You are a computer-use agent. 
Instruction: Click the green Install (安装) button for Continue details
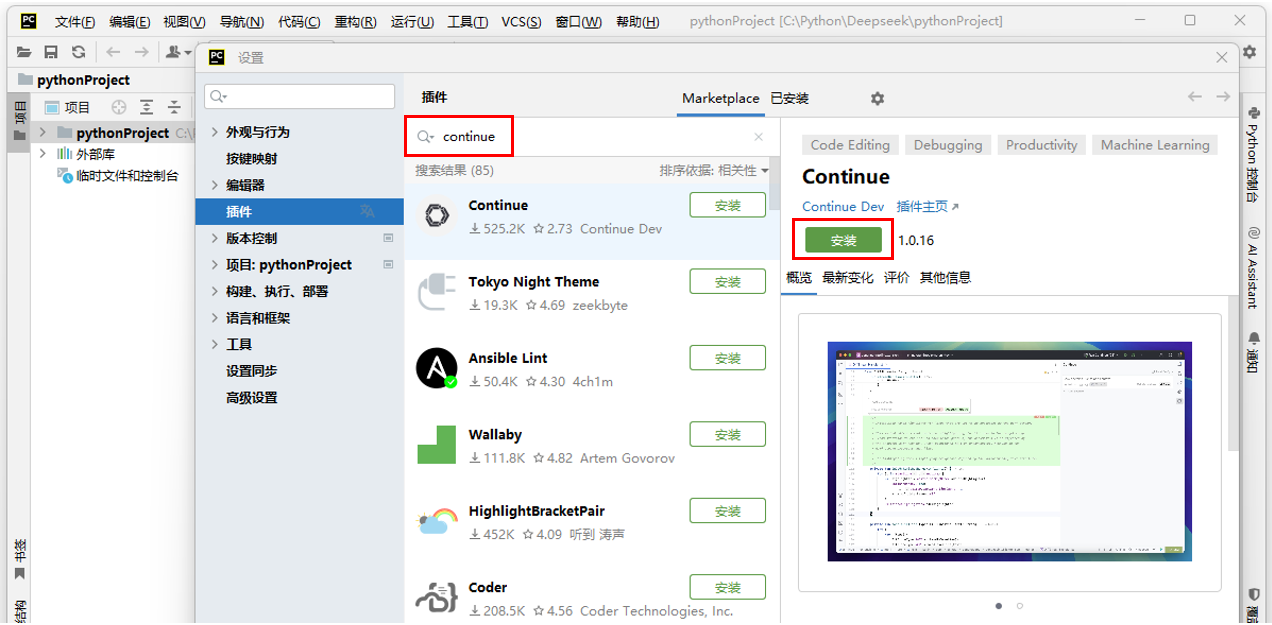click(x=844, y=240)
